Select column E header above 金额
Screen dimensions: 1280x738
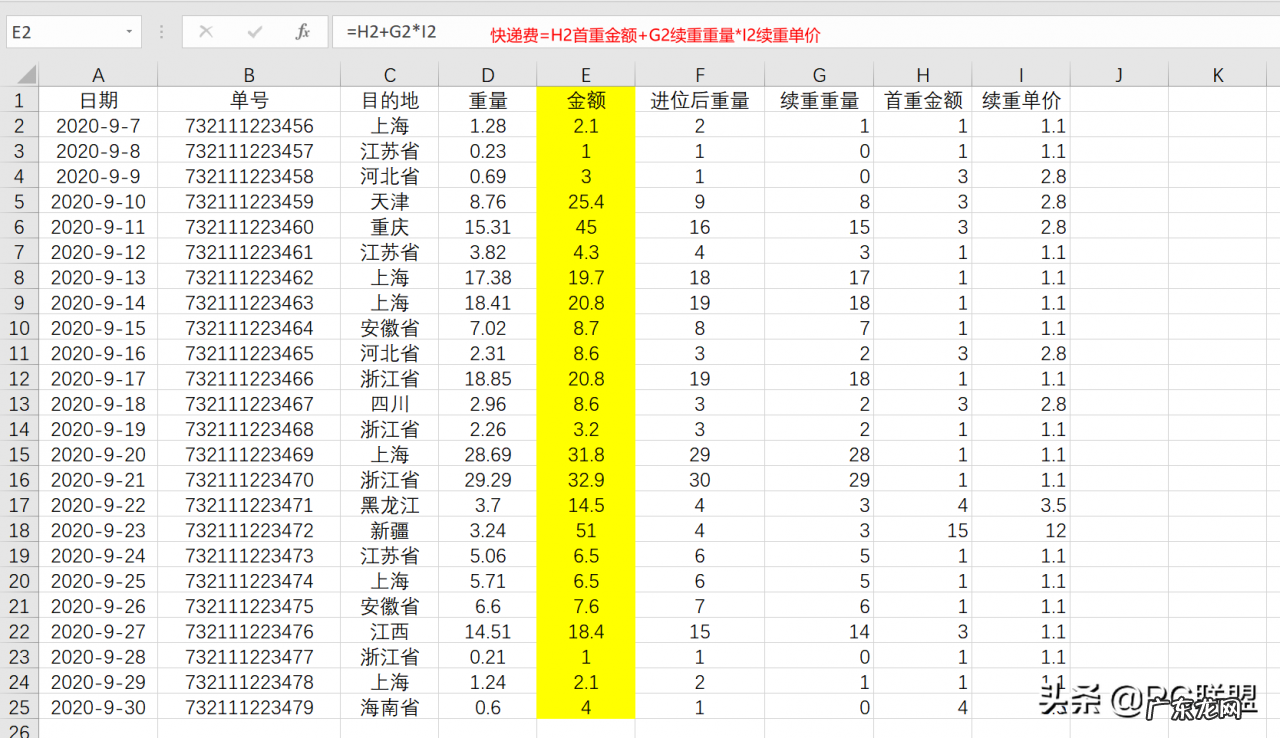585,75
